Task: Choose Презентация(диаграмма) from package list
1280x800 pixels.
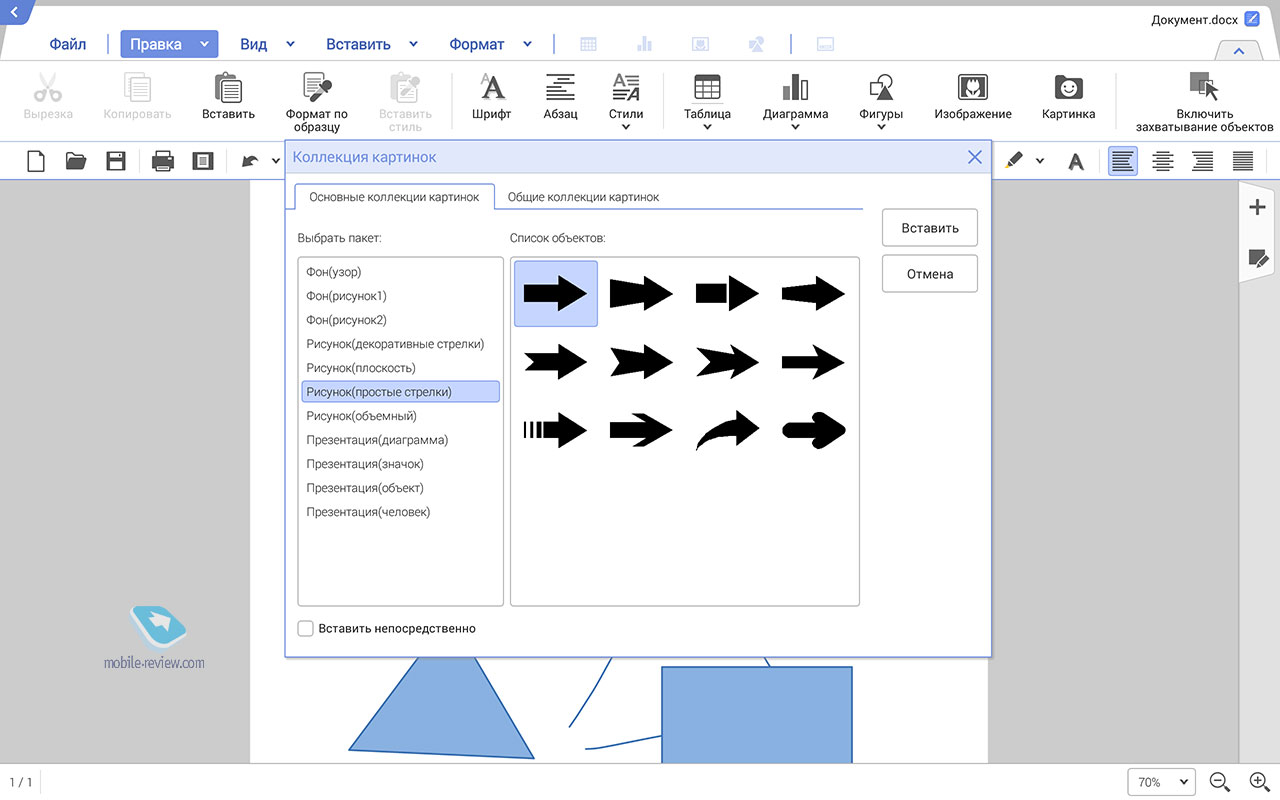Action: pos(377,440)
